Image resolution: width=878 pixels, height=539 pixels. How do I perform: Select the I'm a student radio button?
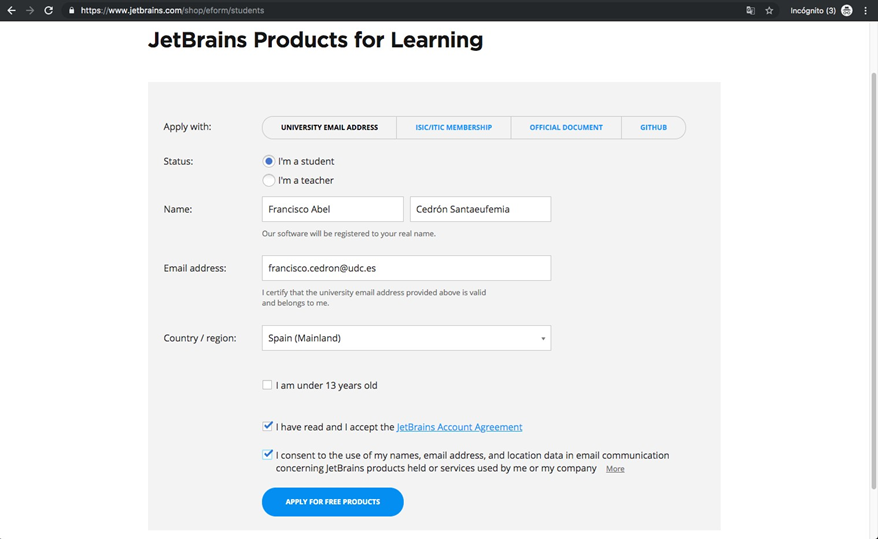click(269, 161)
